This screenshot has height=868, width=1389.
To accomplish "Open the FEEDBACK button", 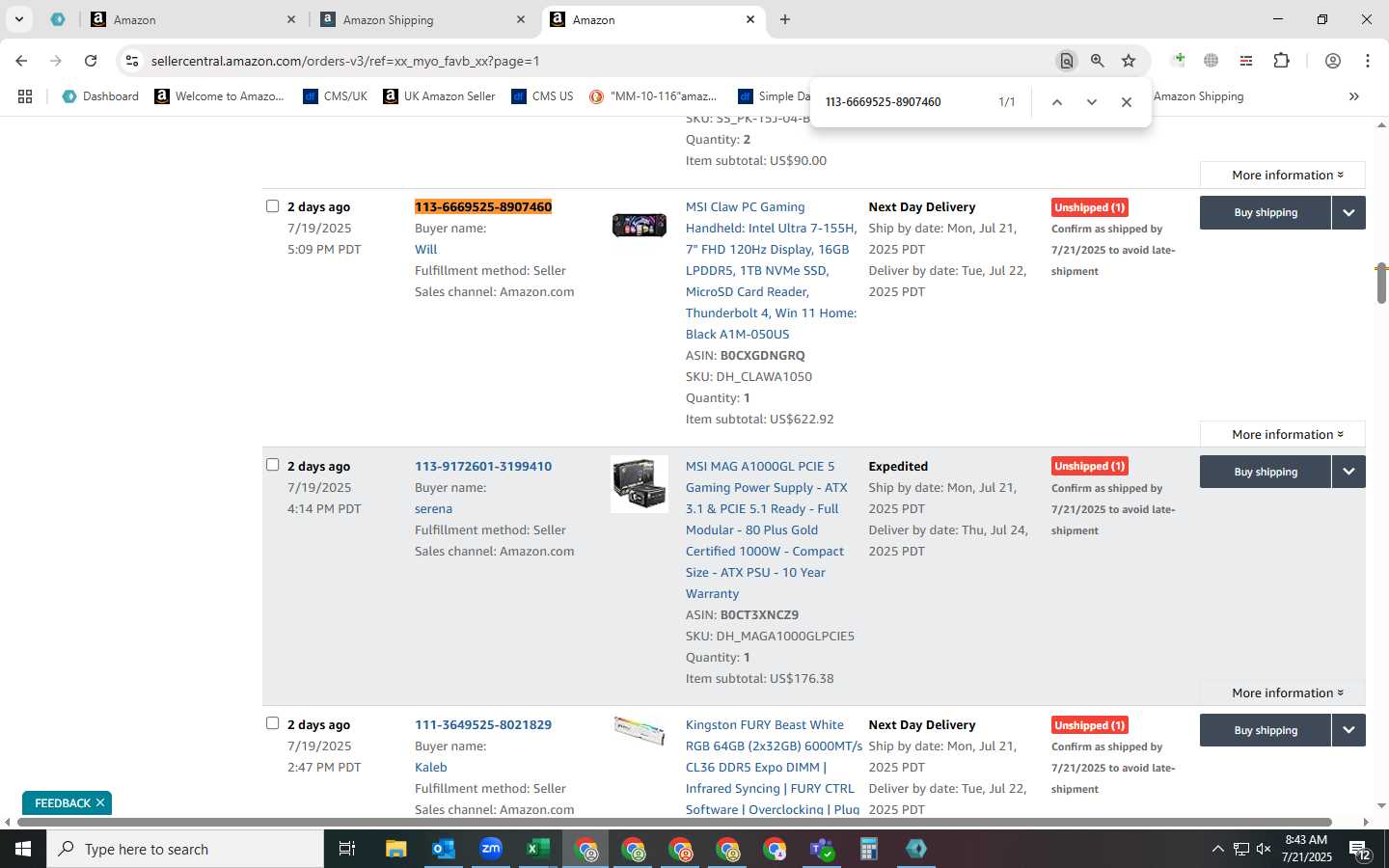I will [x=62, y=803].
